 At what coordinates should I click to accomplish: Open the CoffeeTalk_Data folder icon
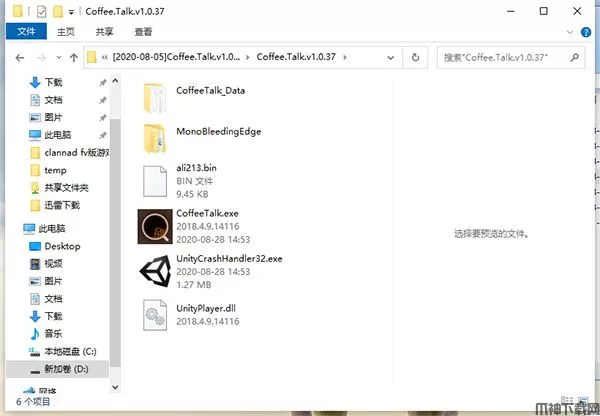tap(155, 98)
